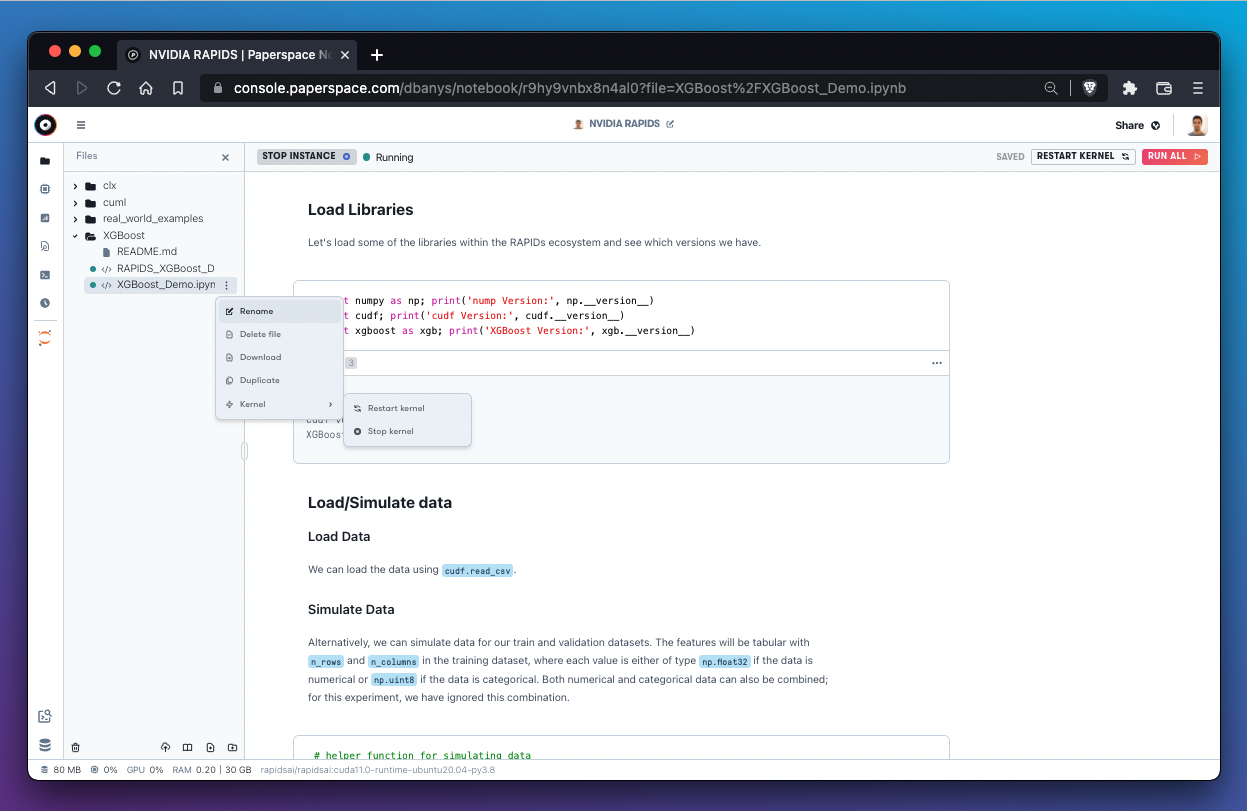Close the NVIDIA RAPIDS browser tab
Image resolution: width=1247 pixels, height=811 pixels.
pyautogui.click(x=345, y=55)
